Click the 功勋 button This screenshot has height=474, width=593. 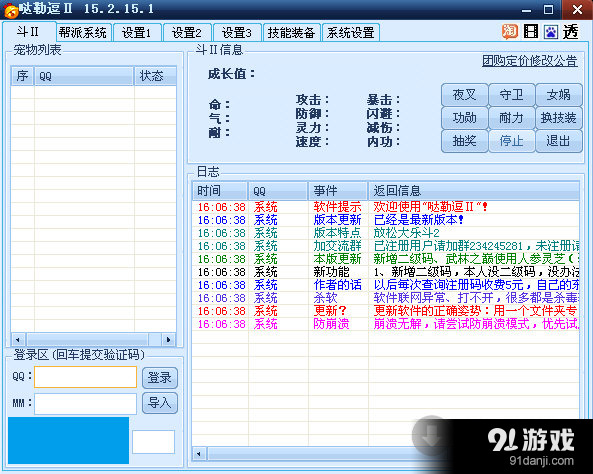(464, 118)
